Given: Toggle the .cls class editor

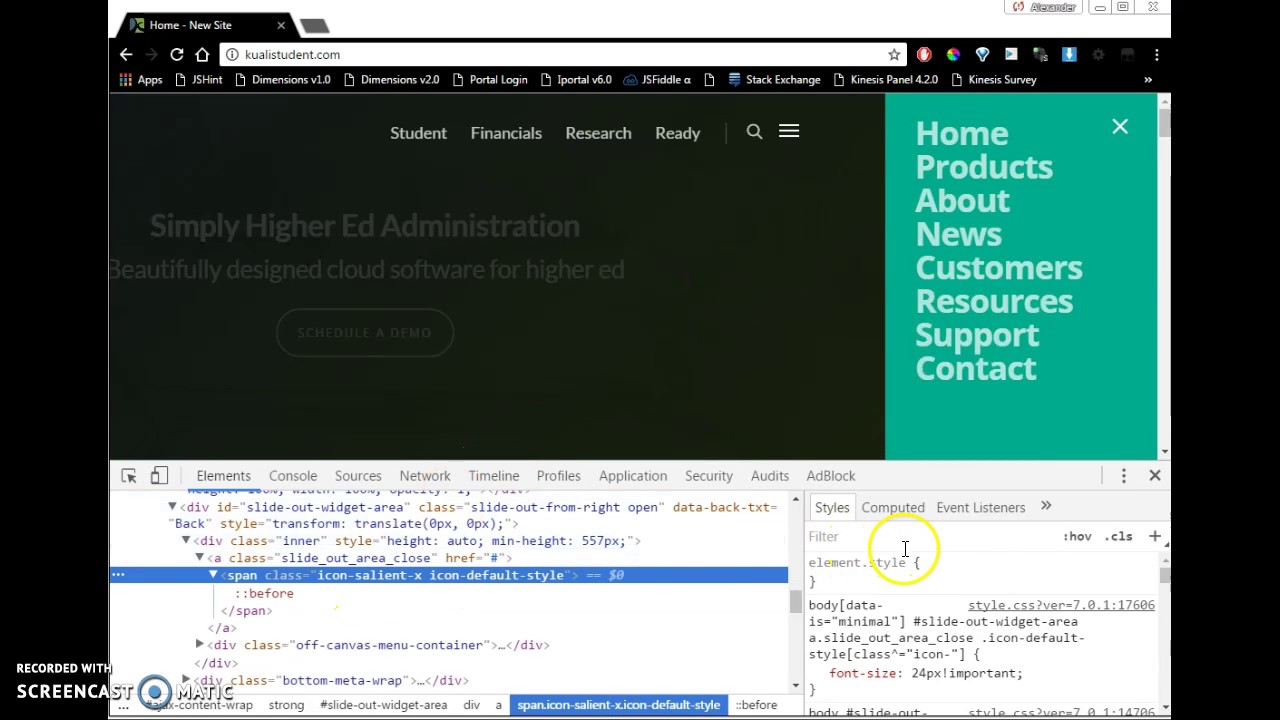Looking at the screenshot, I should point(1119,537).
